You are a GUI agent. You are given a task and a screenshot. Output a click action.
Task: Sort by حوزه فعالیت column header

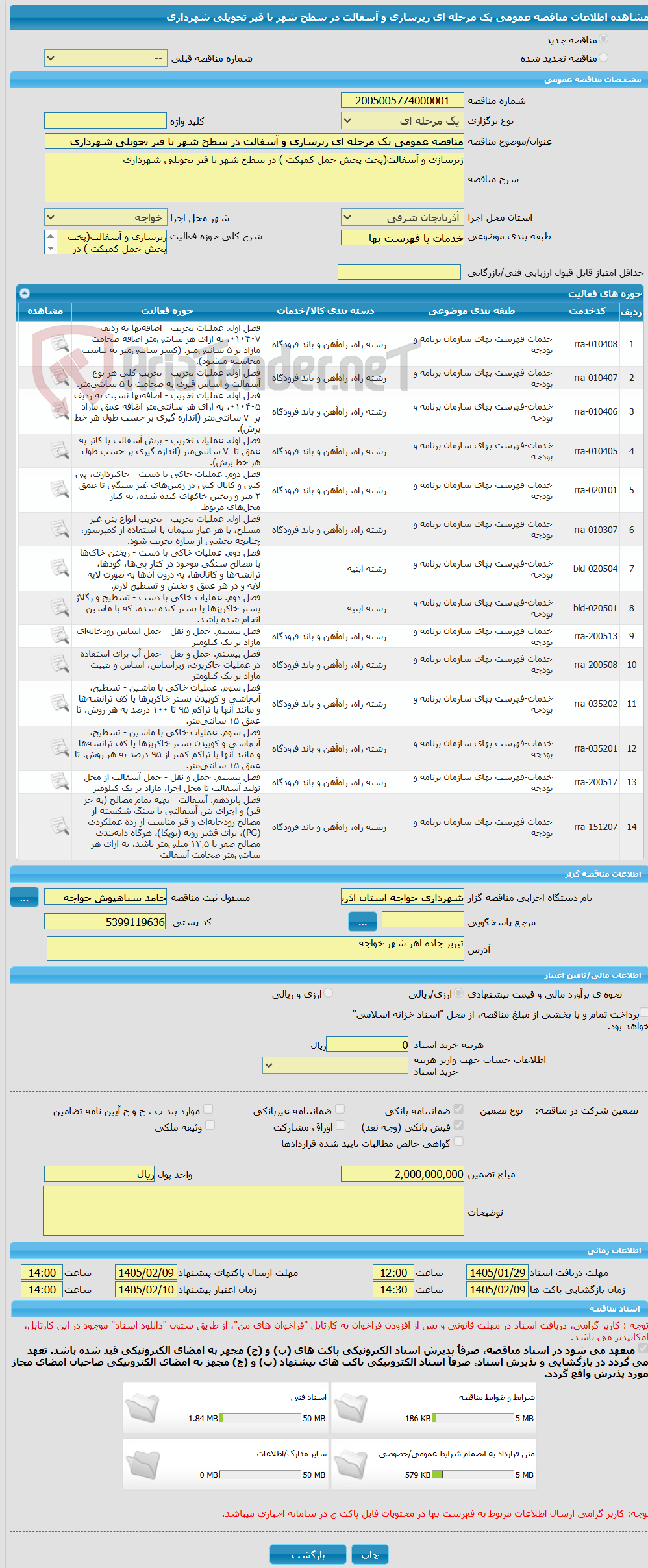click(x=167, y=311)
